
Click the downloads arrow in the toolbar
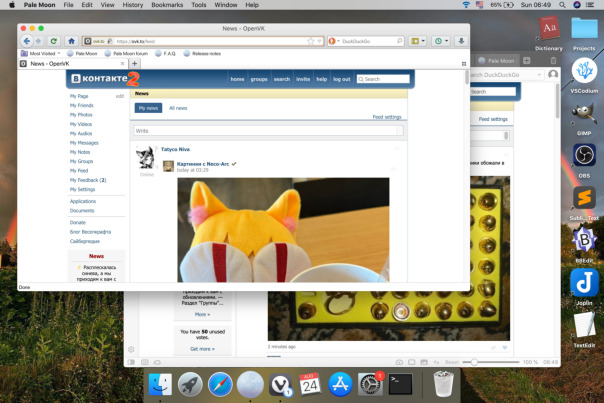click(x=461, y=41)
